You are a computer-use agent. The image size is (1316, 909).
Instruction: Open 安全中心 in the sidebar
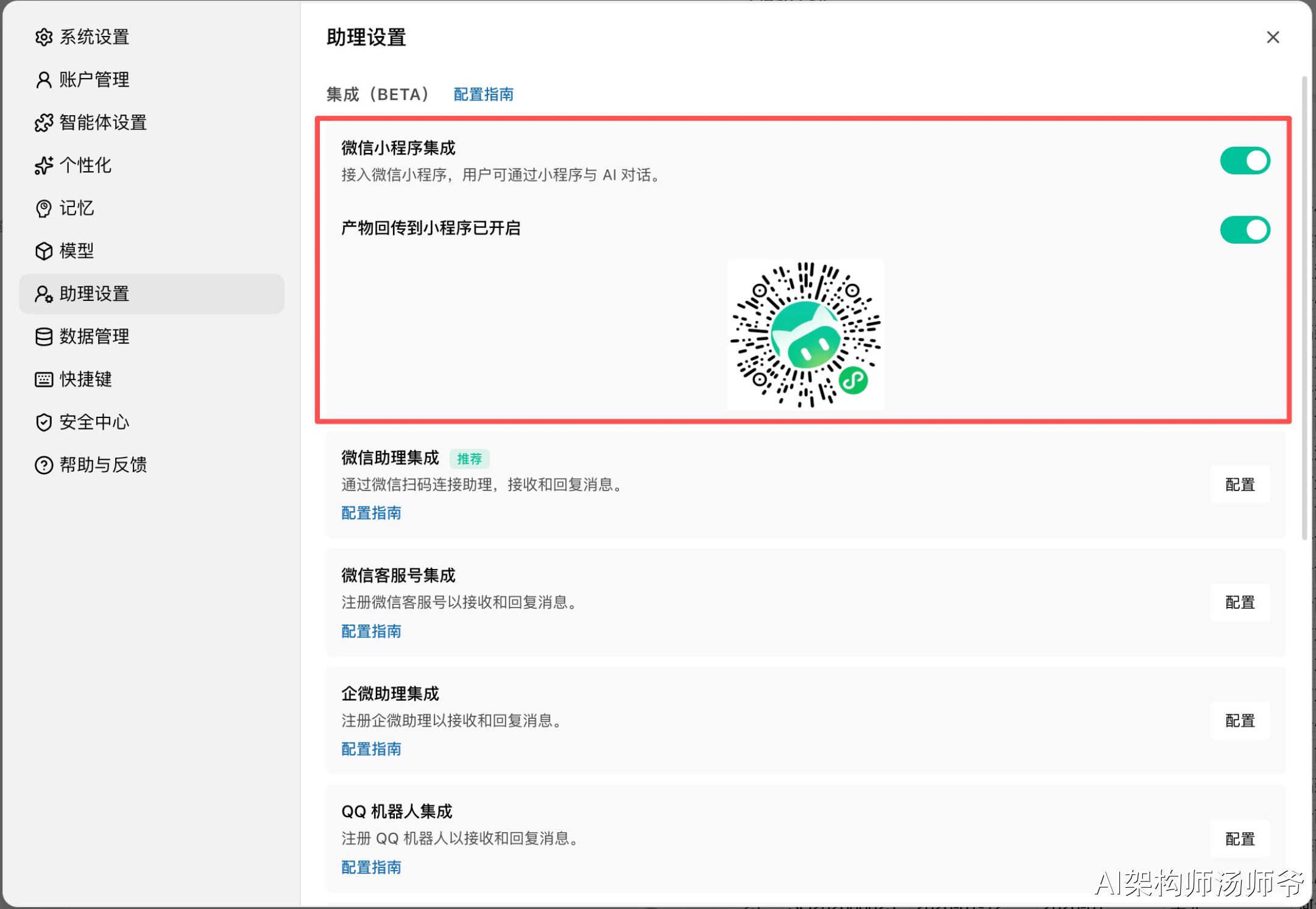pyautogui.click(x=152, y=422)
